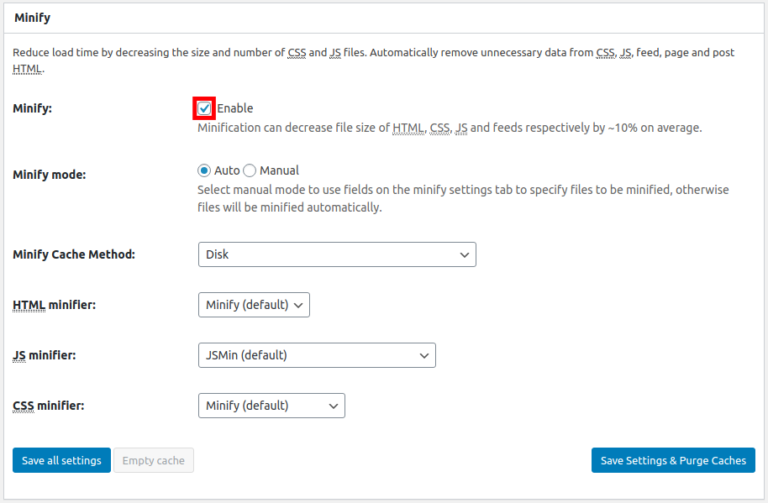
Task: Select the Auto minify mode radio button
Action: [x=205, y=171]
